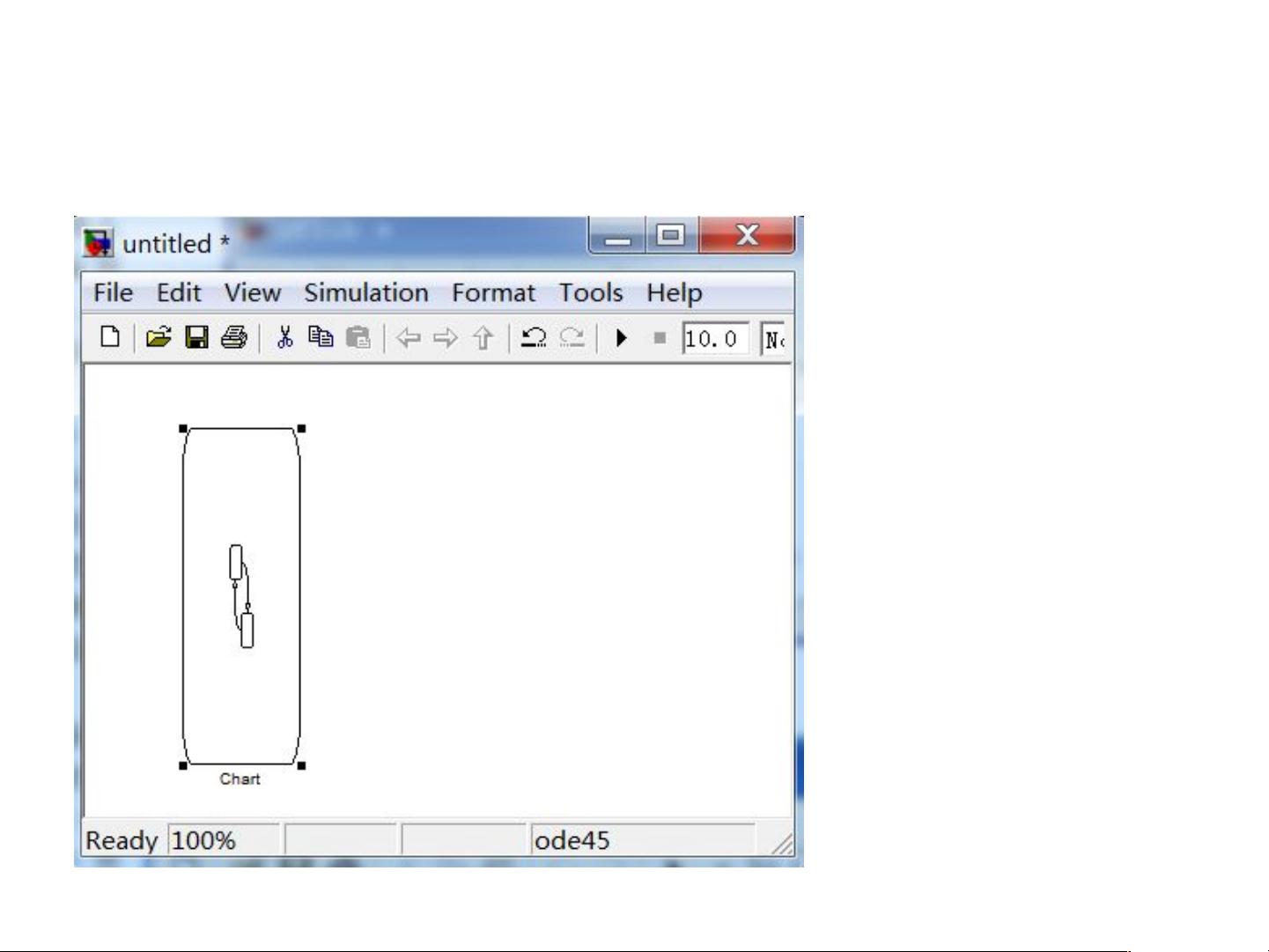Cut selection with the scissors icon
1269x952 pixels.
(284, 337)
